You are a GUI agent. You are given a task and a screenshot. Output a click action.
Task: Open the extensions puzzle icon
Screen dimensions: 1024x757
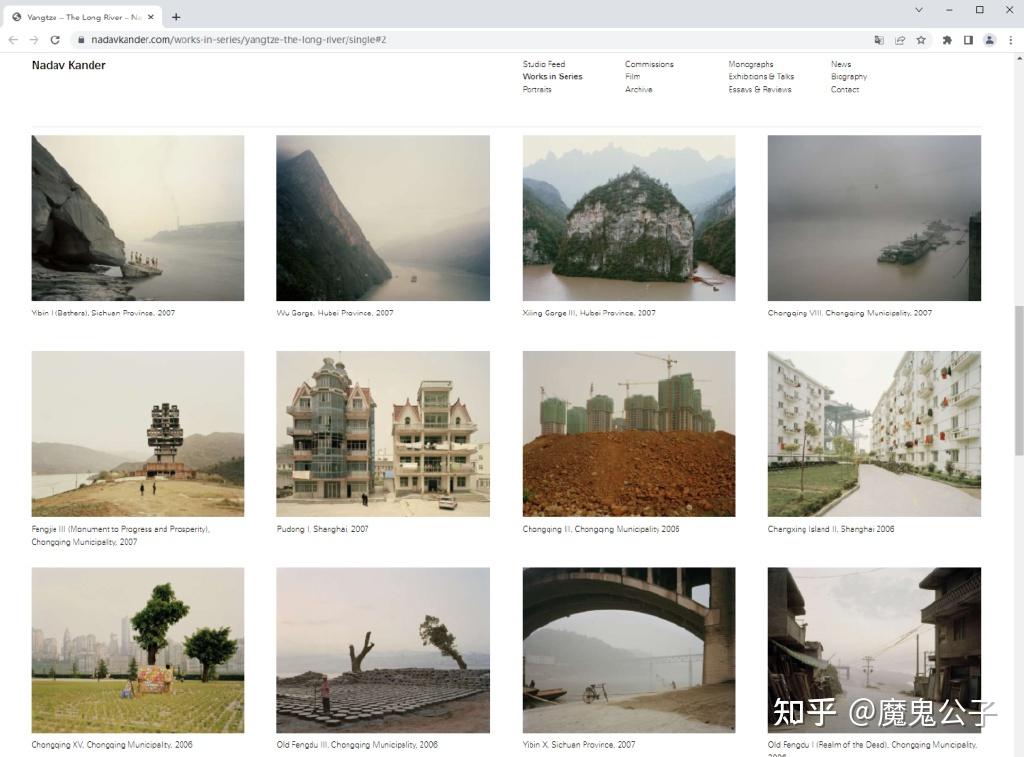pos(947,40)
